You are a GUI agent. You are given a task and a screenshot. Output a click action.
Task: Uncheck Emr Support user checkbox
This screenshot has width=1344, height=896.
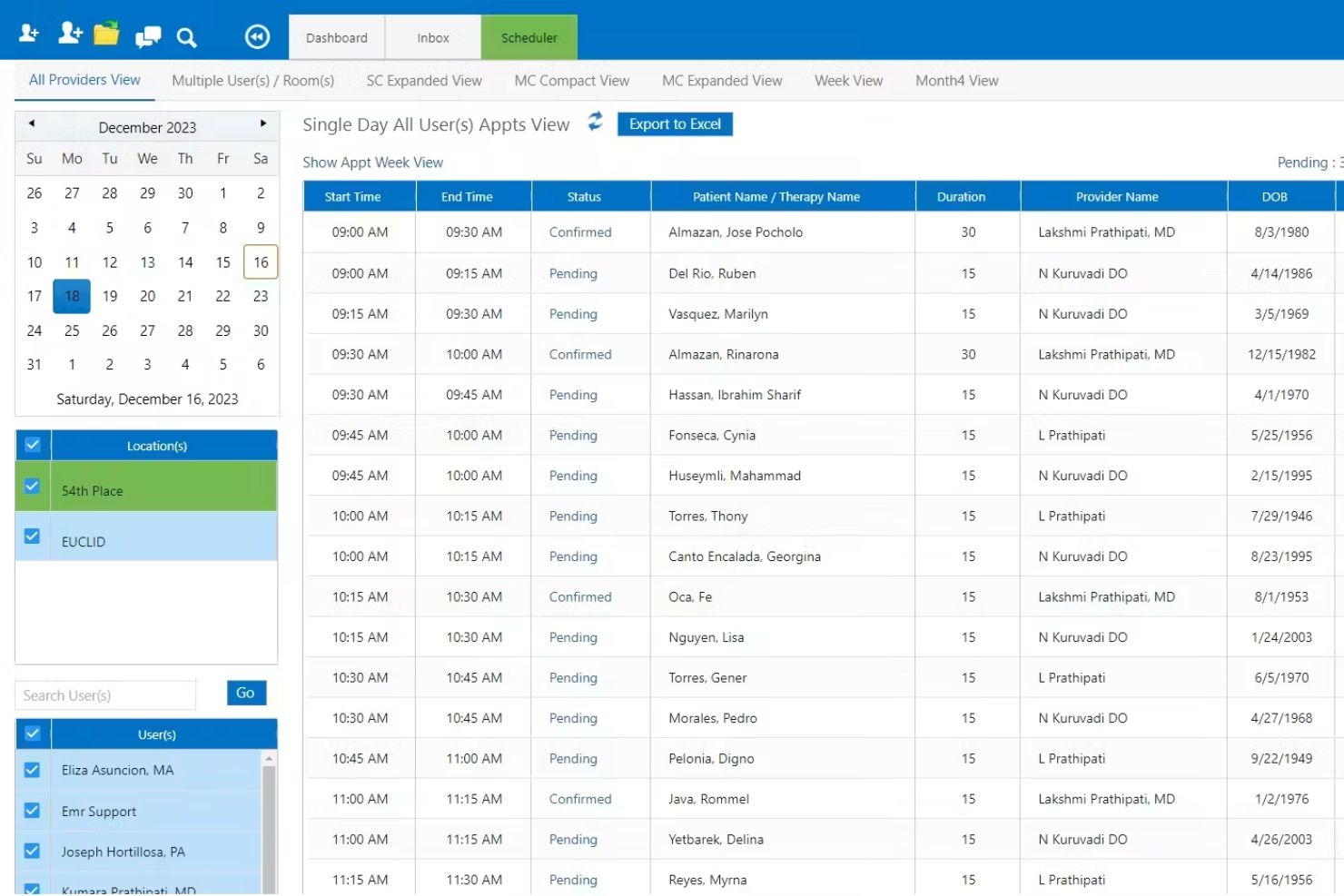click(x=32, y=811)
